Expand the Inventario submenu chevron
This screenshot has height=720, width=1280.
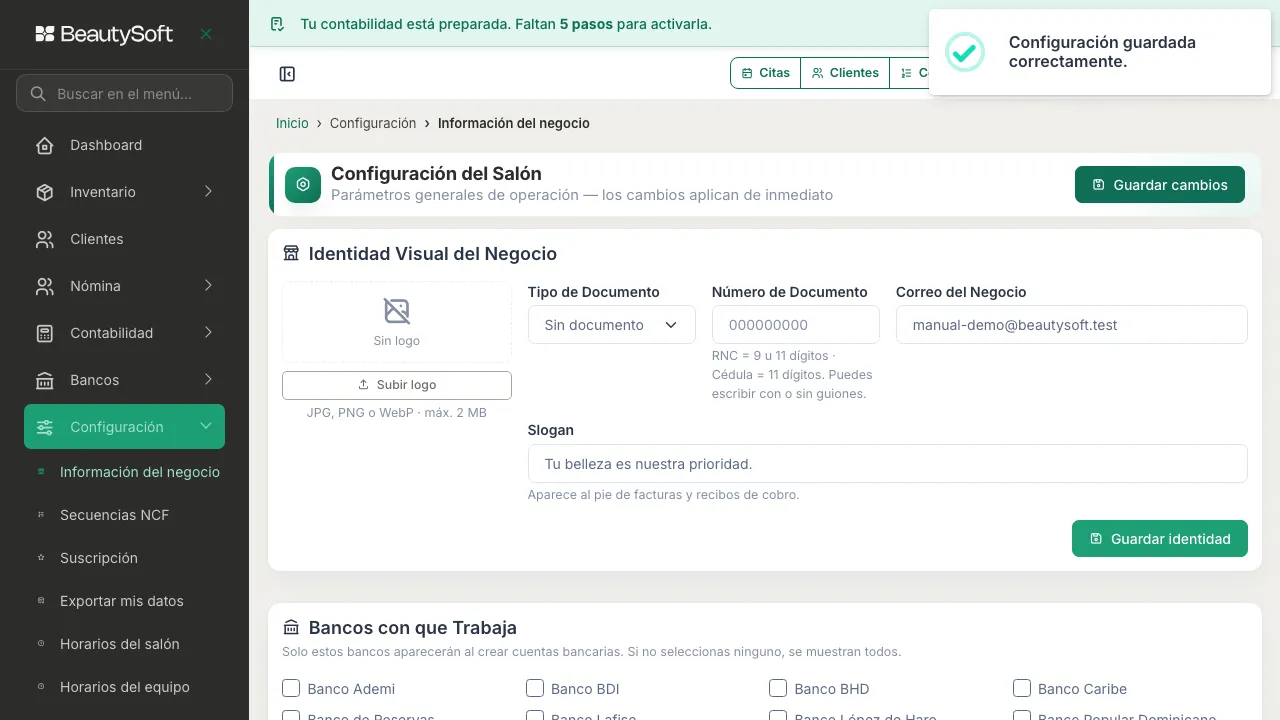pyautogui.click(x=208, y=191)
